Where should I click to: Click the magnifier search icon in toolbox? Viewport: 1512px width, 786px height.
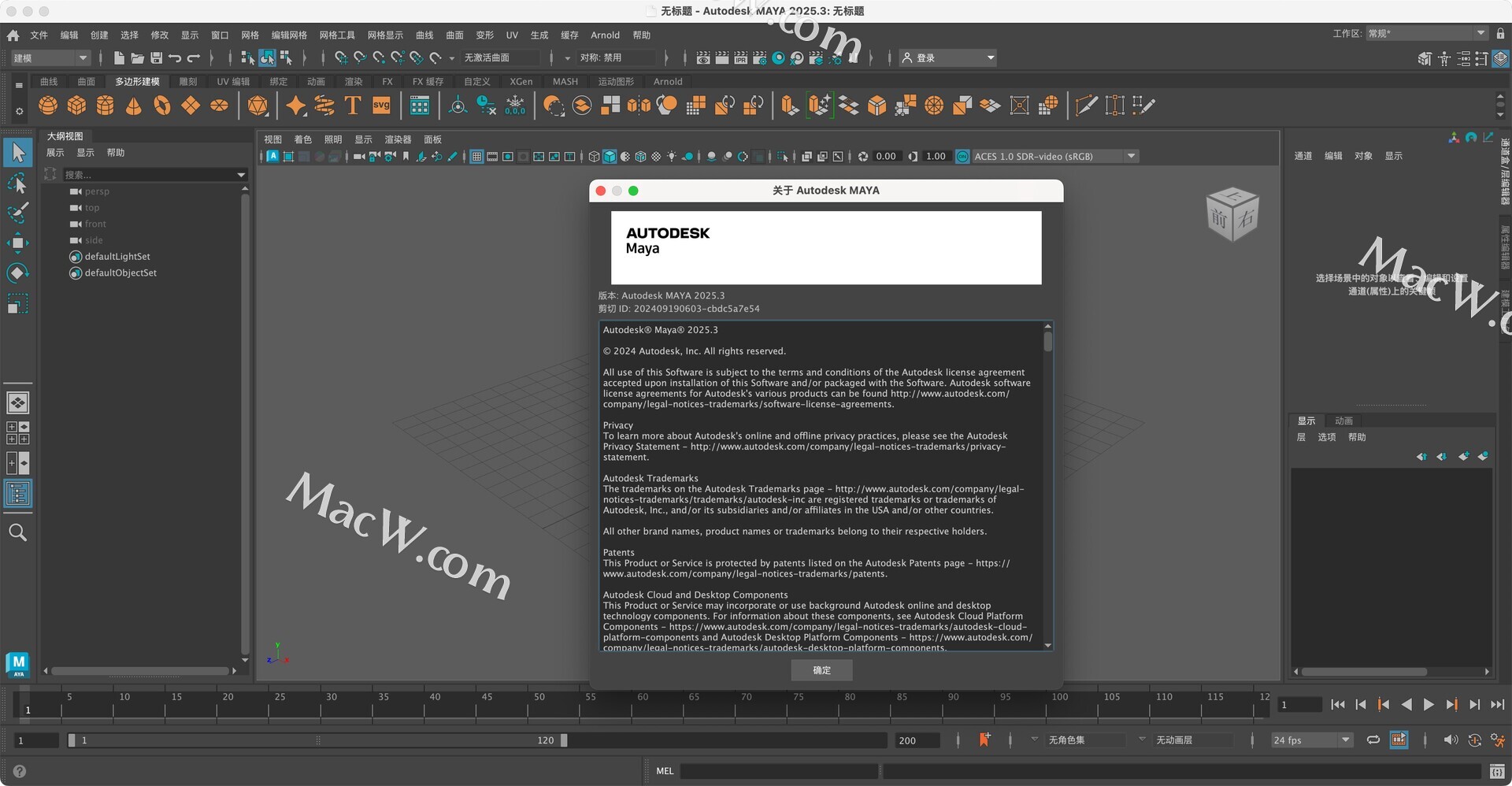[x=17, y=532]
